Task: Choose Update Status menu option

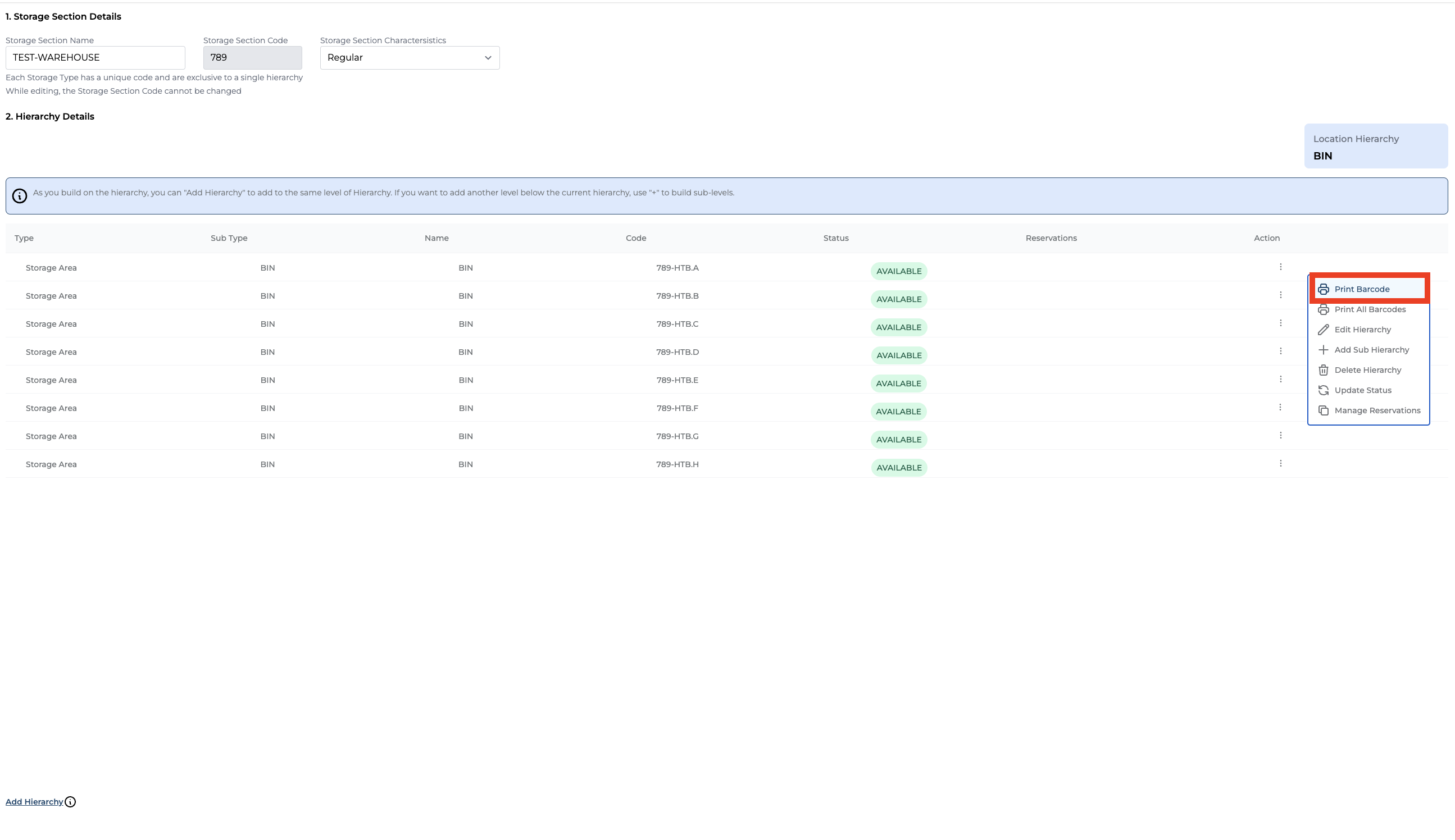Action: pyautogui.click(x=1362, y=391)
